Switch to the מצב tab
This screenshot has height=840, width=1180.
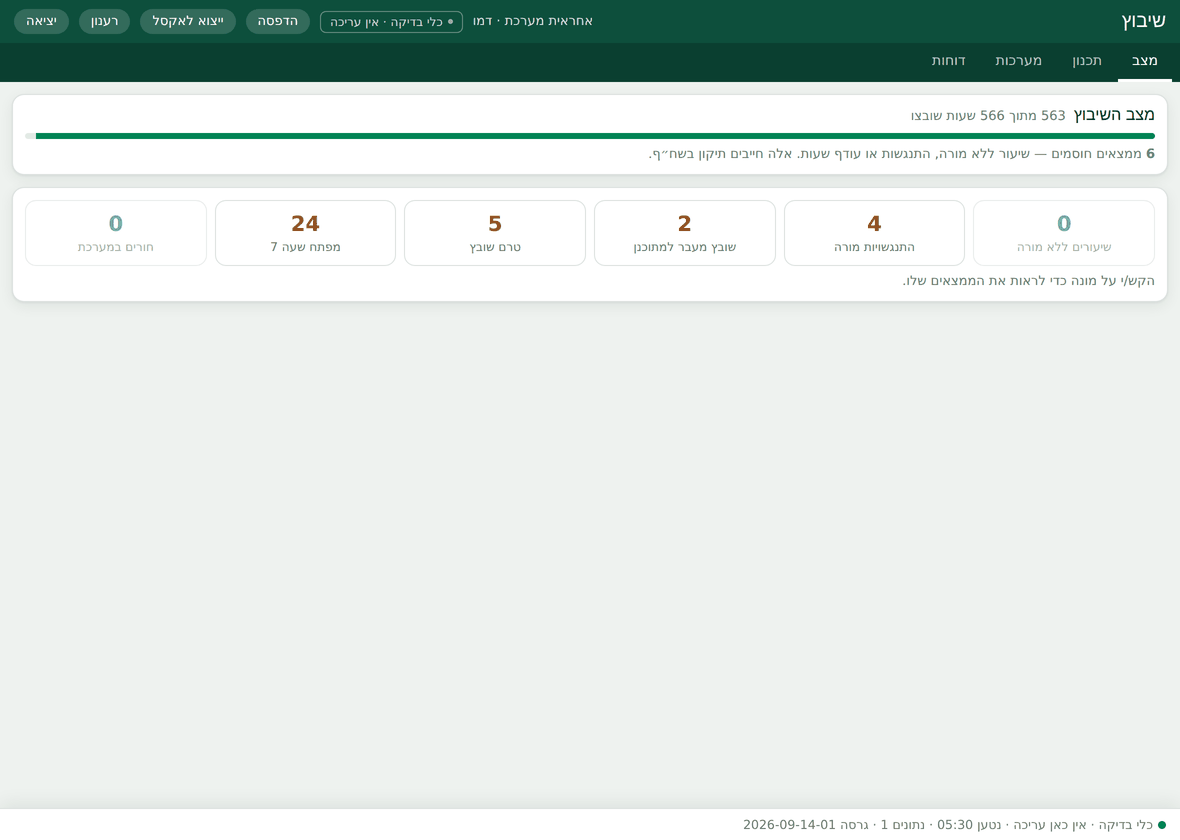click(1144, 61)
